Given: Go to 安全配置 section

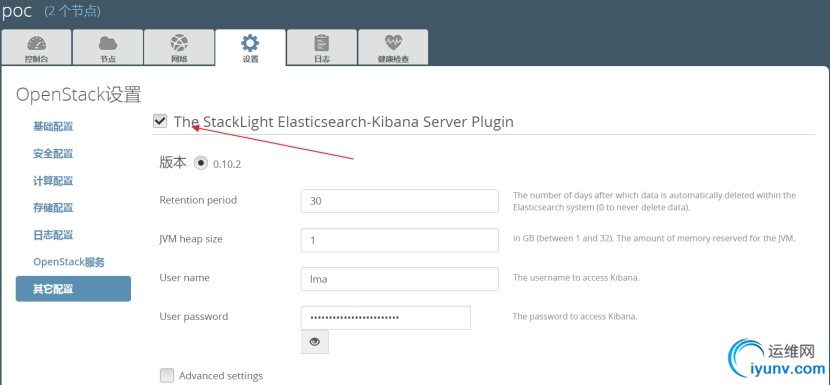Looking at the screenshot, I should click(53, 154).
